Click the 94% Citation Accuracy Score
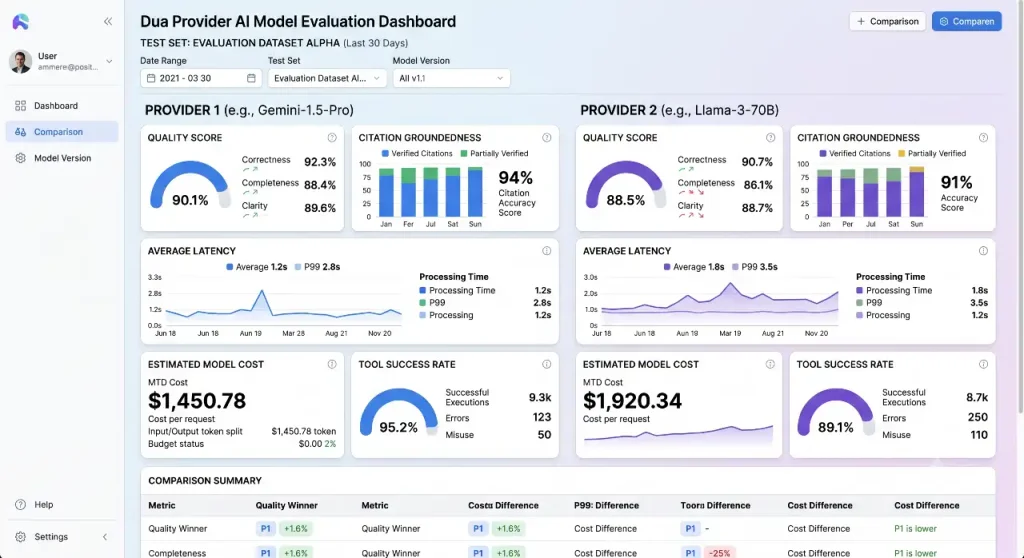This screenshot has width=1024, height=558. [x=516, y=178]
